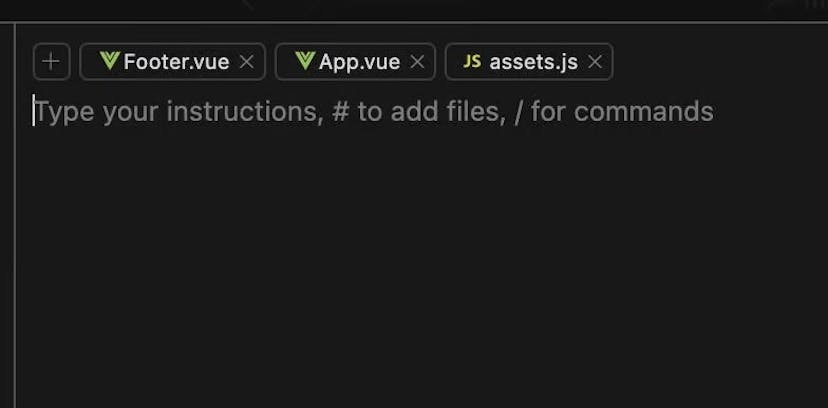Click the Vue logo on Footer.vue chip
Screen dimensions: 828x408
[x=109, y=62]
